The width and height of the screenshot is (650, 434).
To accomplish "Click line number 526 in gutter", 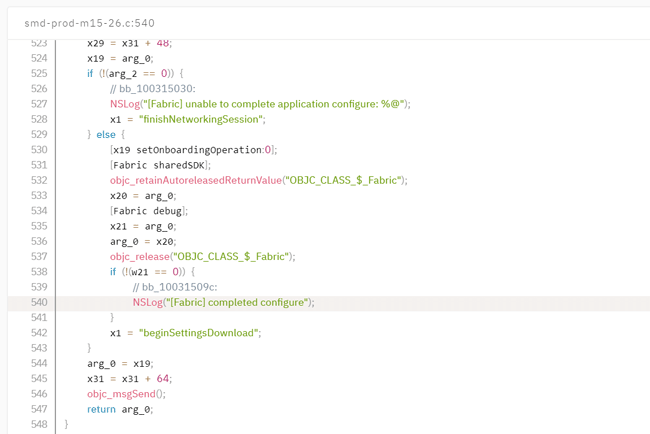I will [39, 89].
